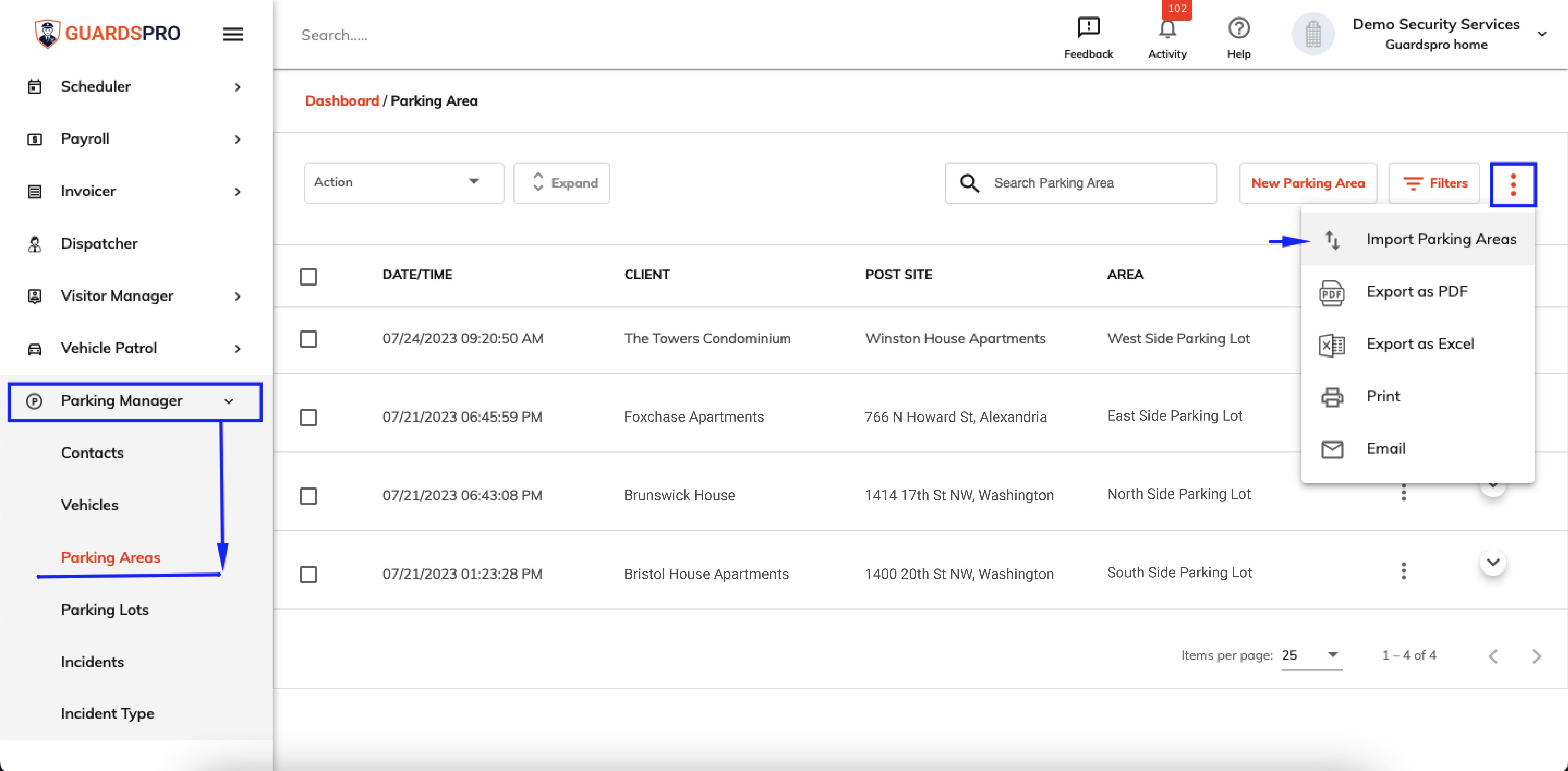Open the Action dropdown
This screenshot has height=771, width=1568.
coord(404,183)
